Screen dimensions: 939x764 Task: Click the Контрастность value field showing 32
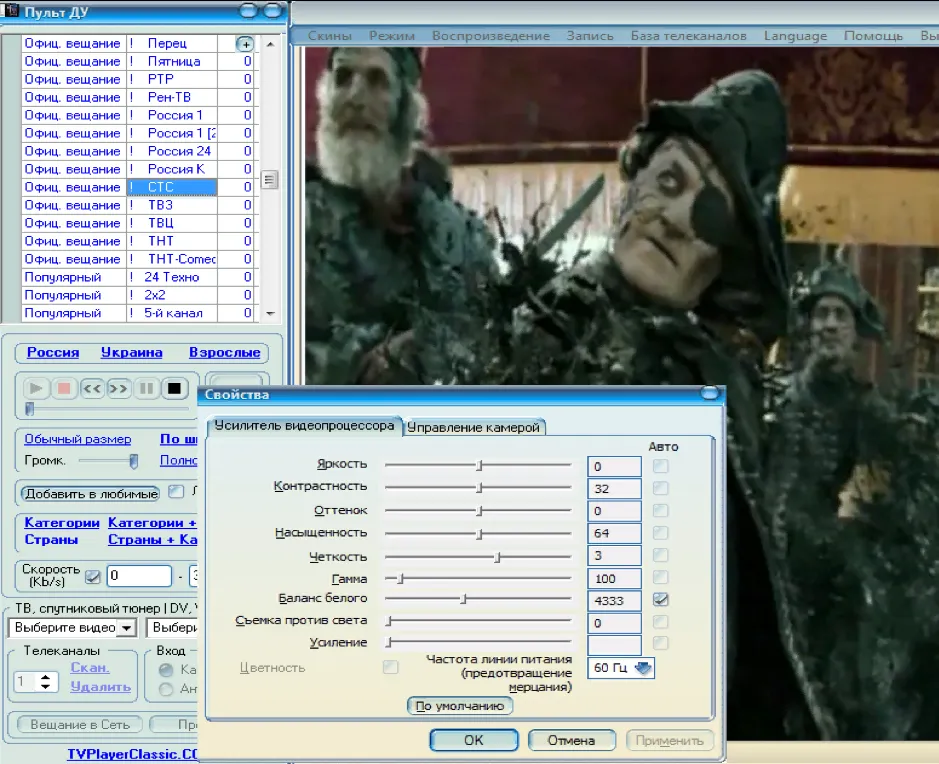tap(614, 489)
